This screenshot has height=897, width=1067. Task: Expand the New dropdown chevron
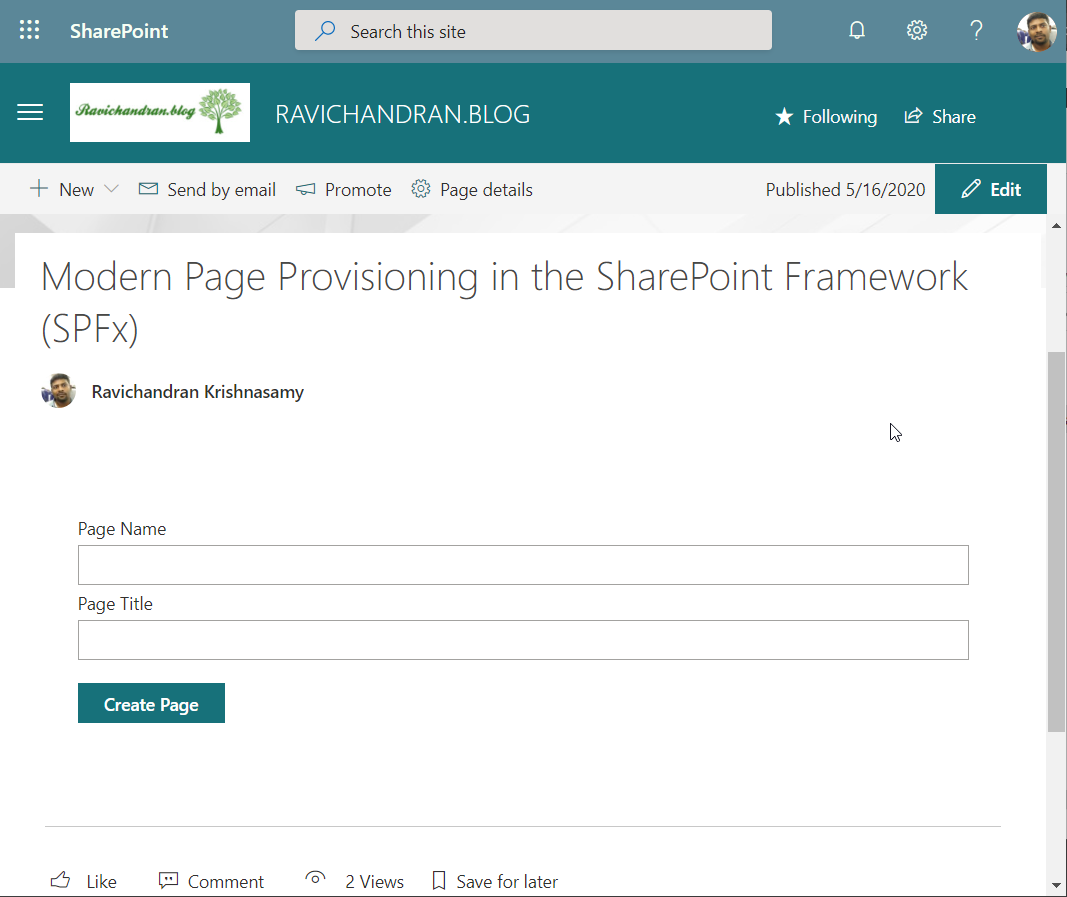click(111, 190)
